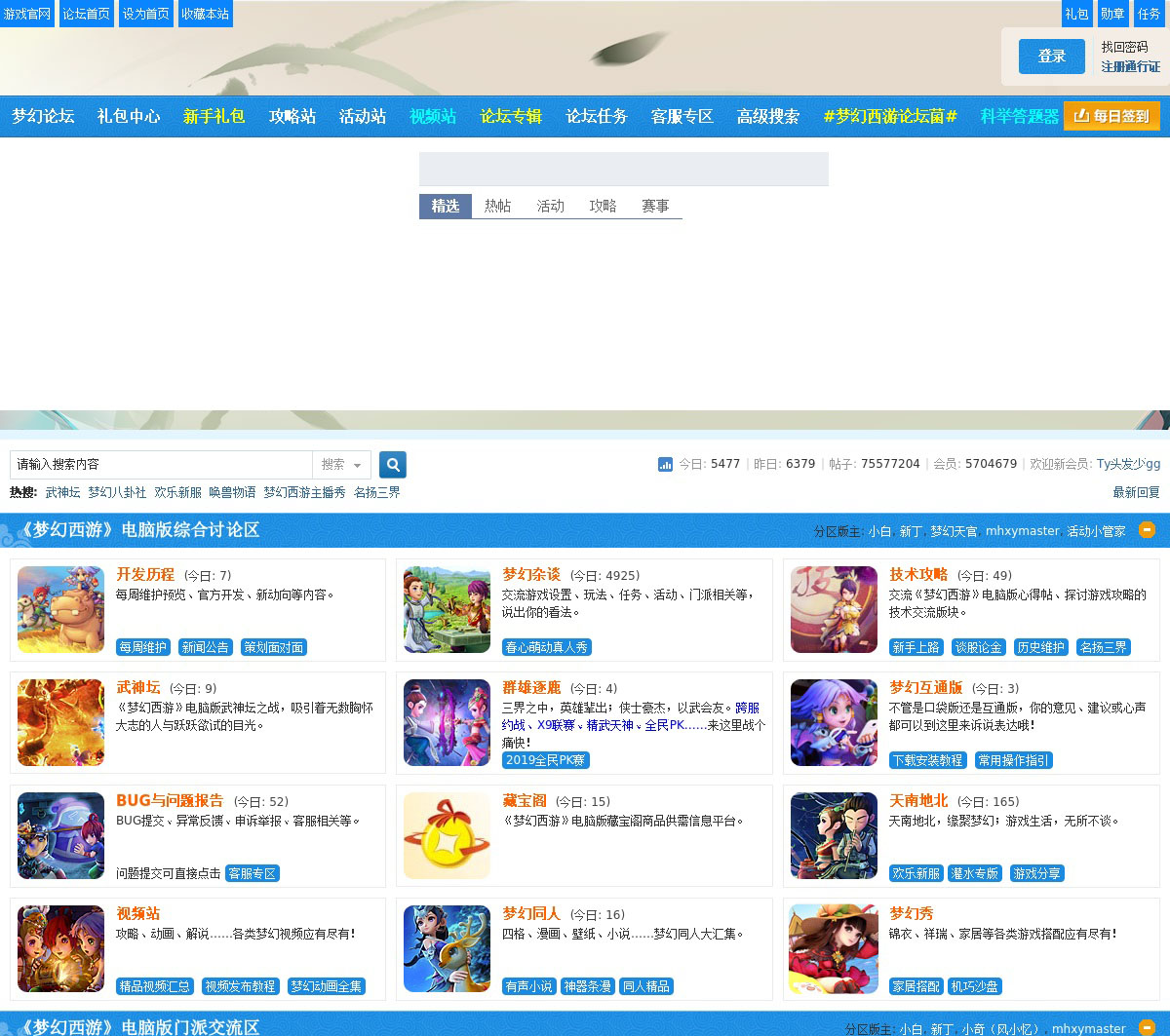Switch to the 赛事 tab
1170x1036 pixels.
point(655,206)
